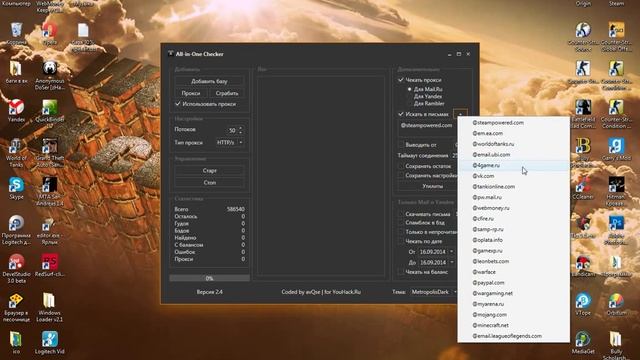This screenshot has width=640, height=360.
Task: Launch the Bandicam desktop shortcut
Action: [583, 265]
